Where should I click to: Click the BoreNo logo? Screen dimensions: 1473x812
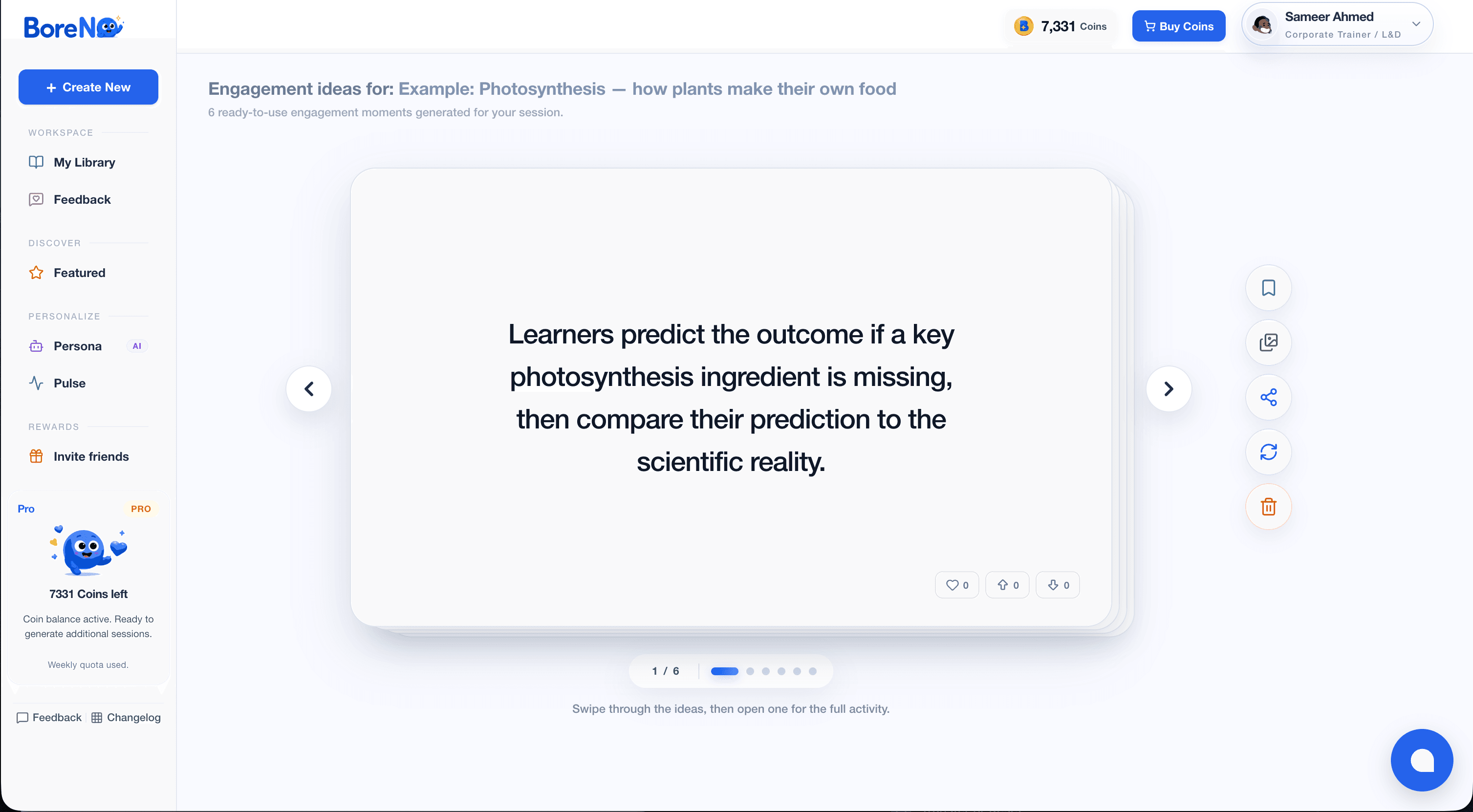click(x=74, y=26)
